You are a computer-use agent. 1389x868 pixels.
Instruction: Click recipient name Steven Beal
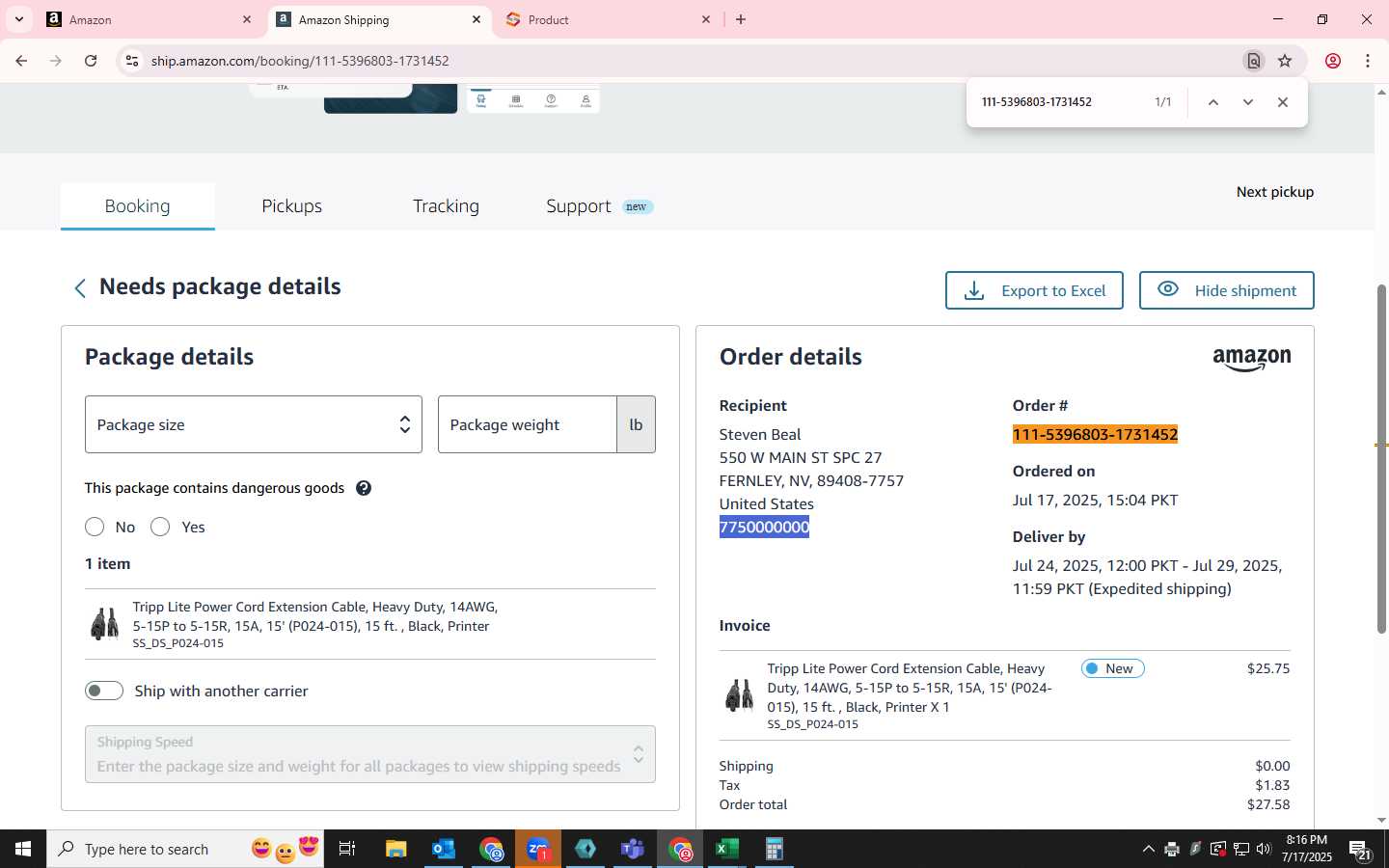click(x=760, y=435)
